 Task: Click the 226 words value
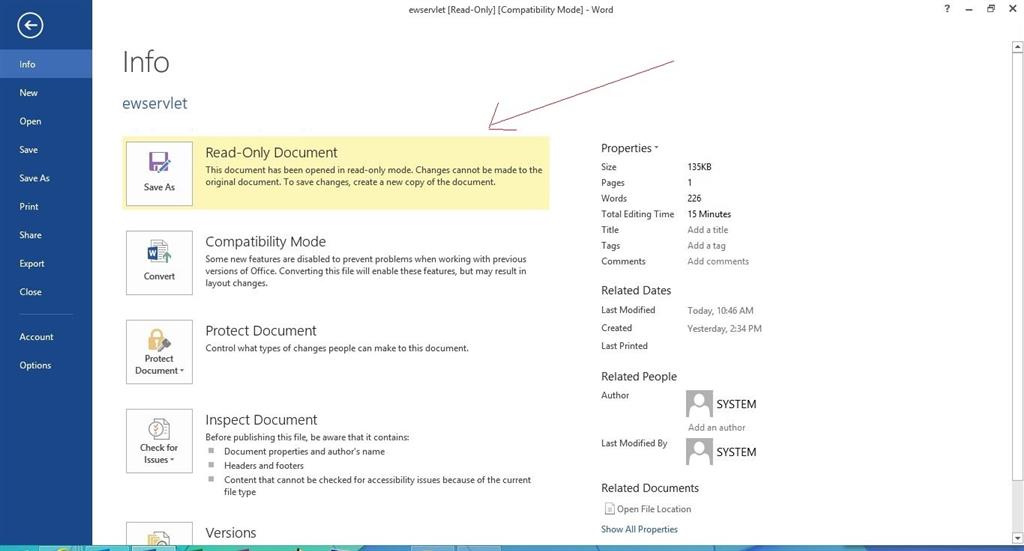click(x=694, y=198)
